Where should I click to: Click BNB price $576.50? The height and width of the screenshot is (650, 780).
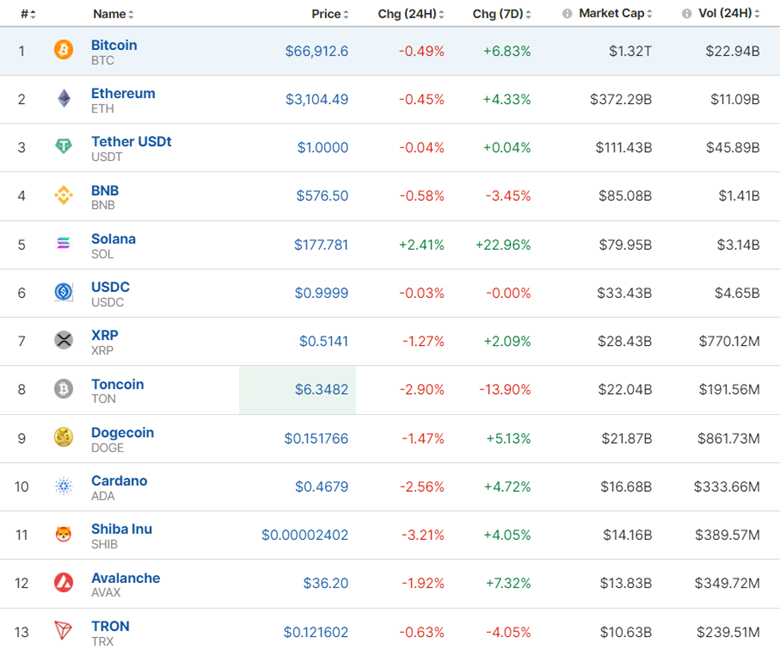pyautogui.click(x=322, y=196)
